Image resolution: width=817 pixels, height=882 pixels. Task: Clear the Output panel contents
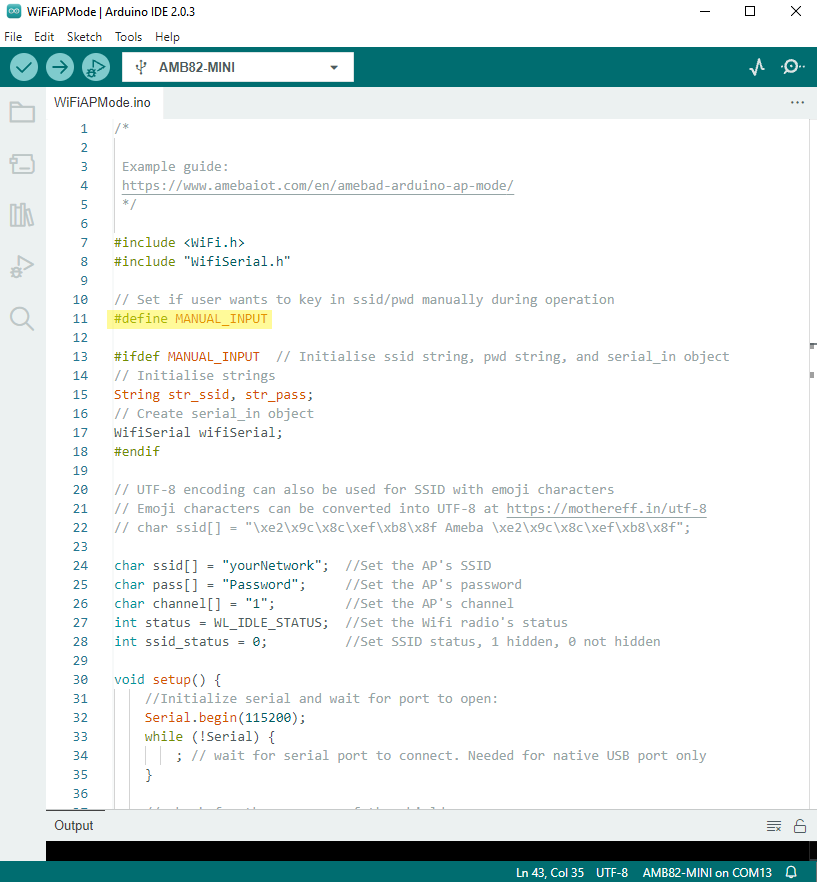tap(773, 826)
